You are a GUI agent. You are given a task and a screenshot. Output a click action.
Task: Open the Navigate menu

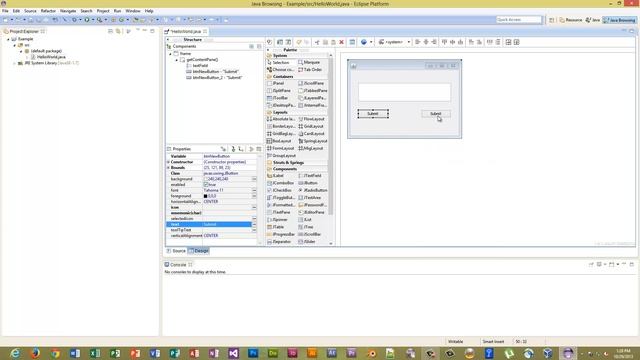tap(68, 11)
